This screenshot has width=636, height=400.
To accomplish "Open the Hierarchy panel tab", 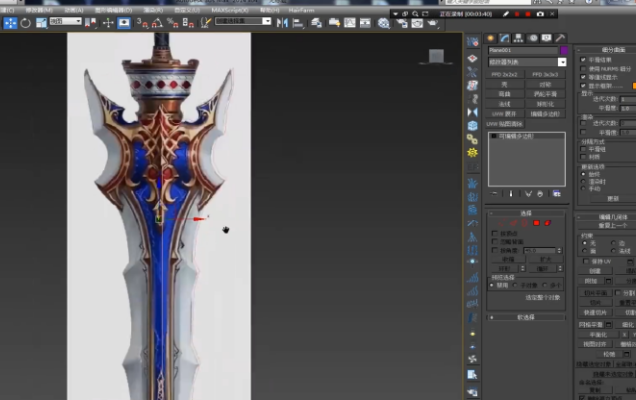I will (x=518, y=38).
